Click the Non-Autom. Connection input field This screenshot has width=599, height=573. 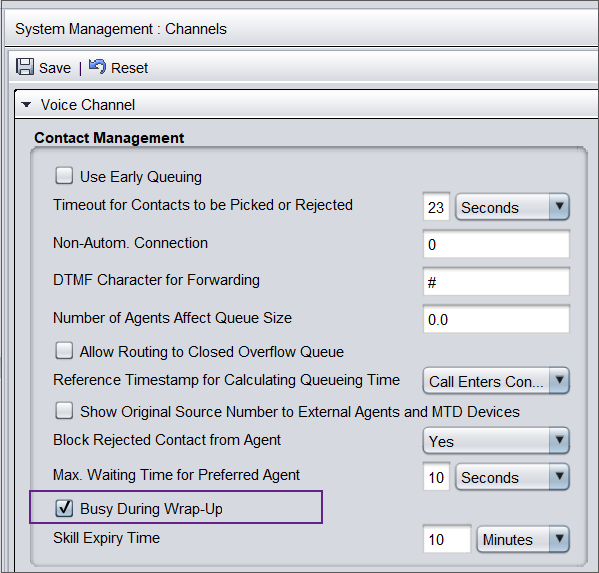(496, 244)
